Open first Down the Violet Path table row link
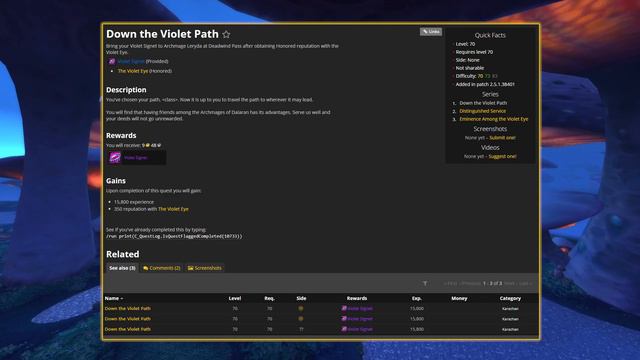The width and height of the screenshot is (640, 360). (x=128, y=309)
